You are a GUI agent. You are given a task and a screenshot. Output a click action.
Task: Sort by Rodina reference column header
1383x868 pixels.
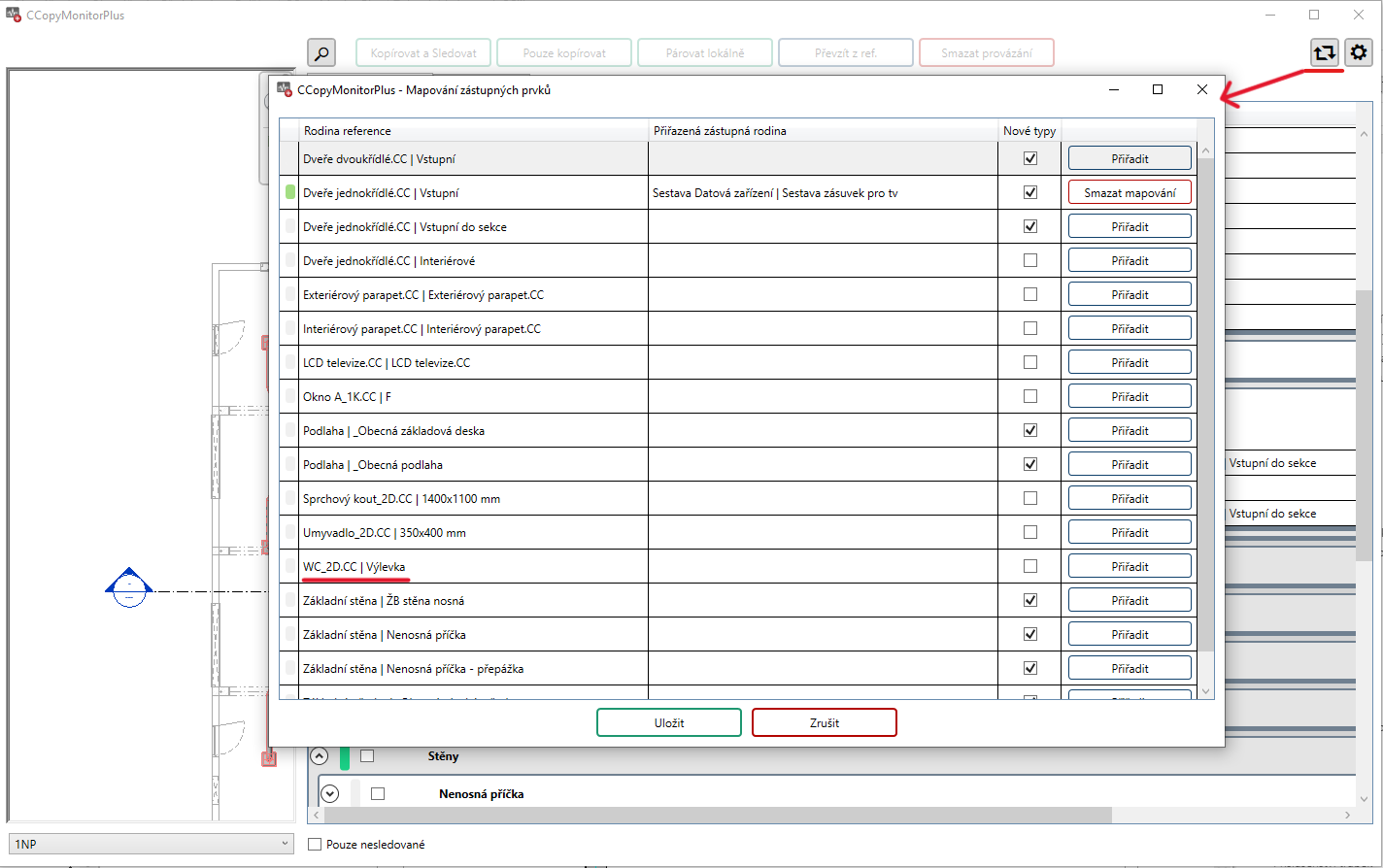click(473, 130)
